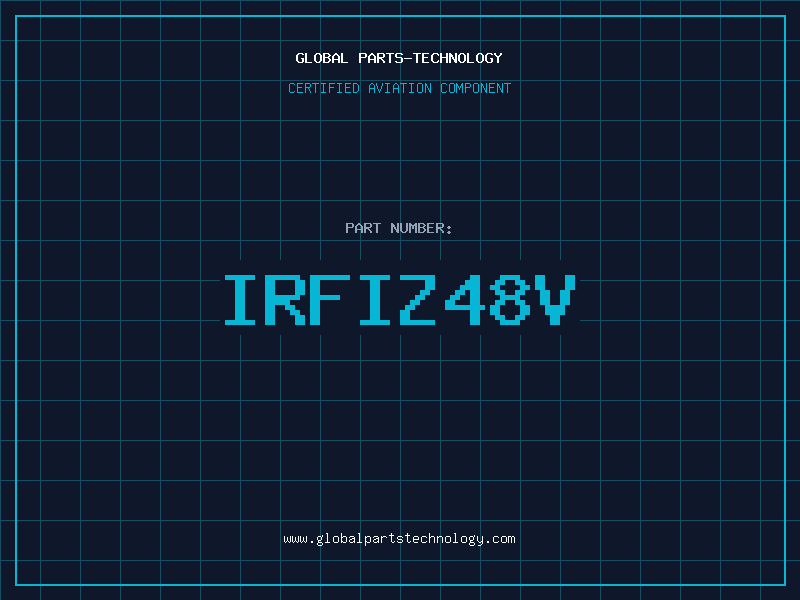The width and height of the screenshot is (800, 600).
Task: Click the www prefix of the URL
Action: 295,539
